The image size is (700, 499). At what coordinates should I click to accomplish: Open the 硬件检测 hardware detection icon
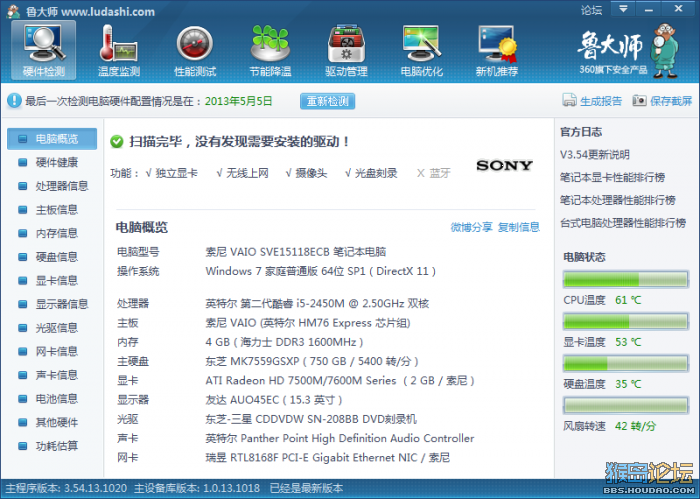coord(44,50)
